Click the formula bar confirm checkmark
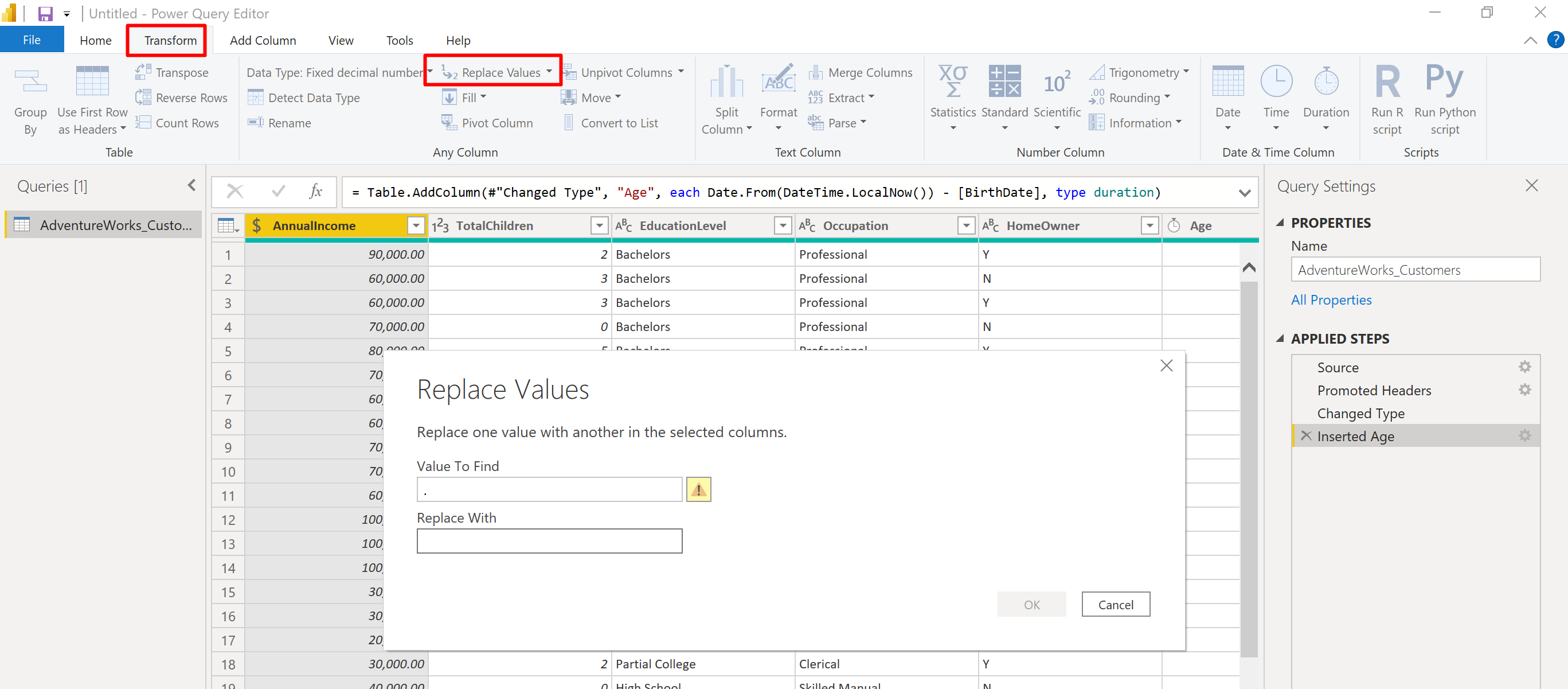 click(x=278, y=192)
